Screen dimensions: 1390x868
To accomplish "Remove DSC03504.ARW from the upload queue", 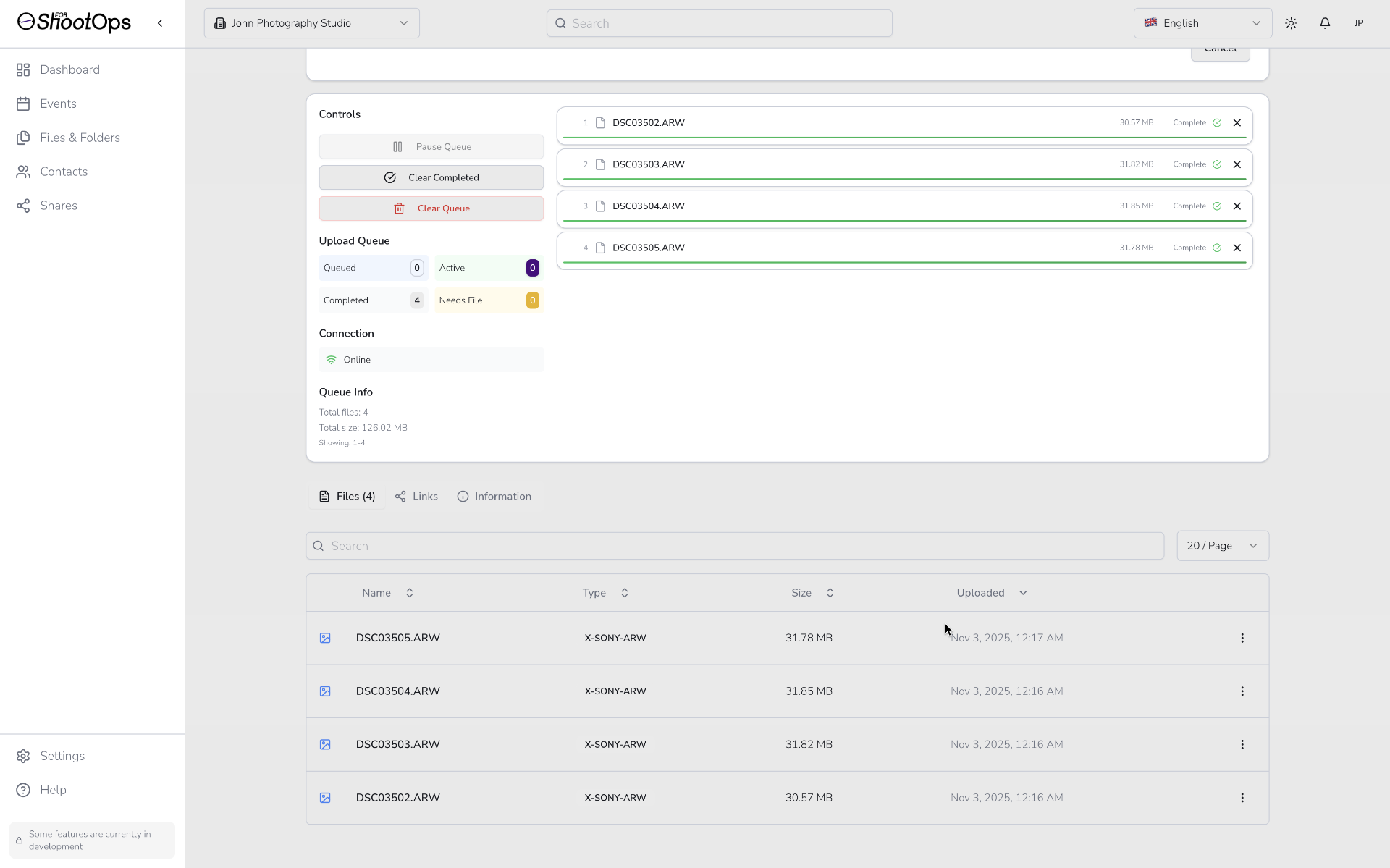I will pyautogui.click(x=1237, y=206).
